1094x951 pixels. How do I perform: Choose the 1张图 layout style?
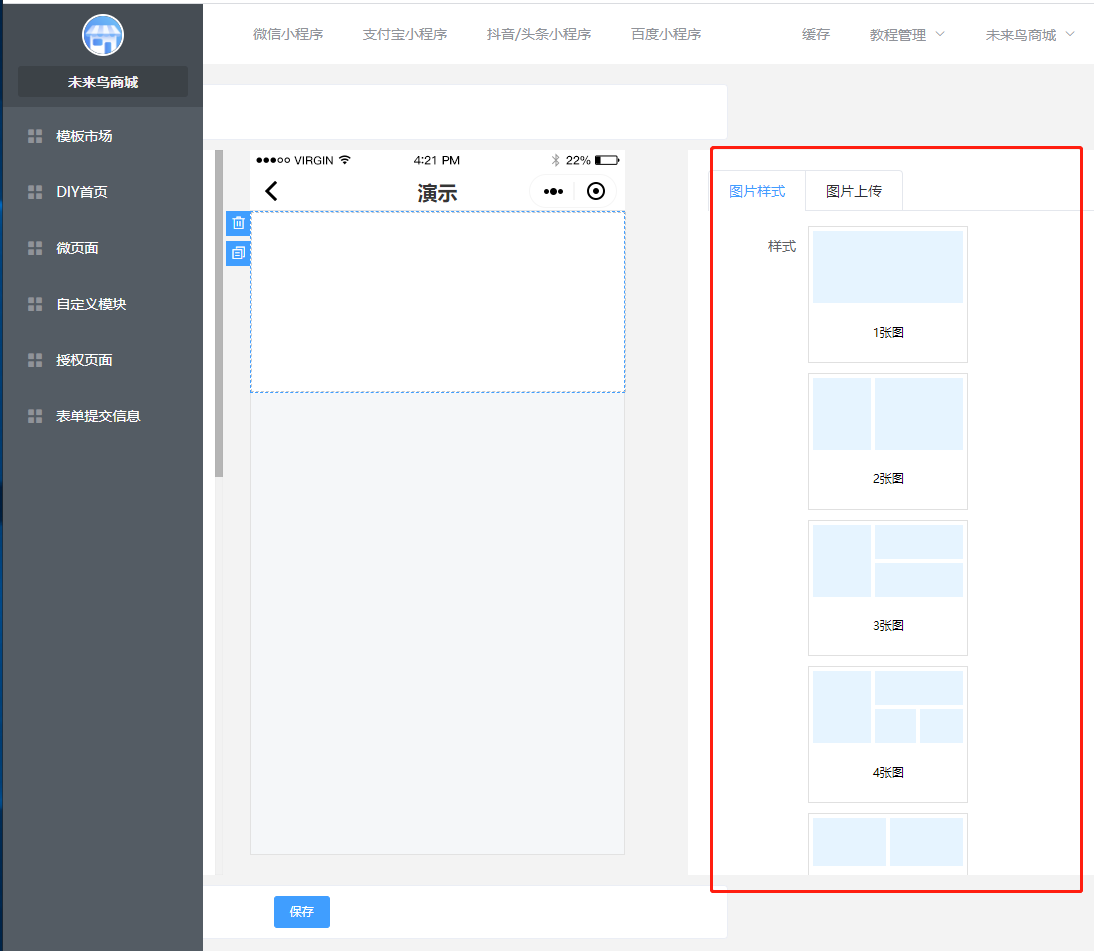click(x=887, y=294)
